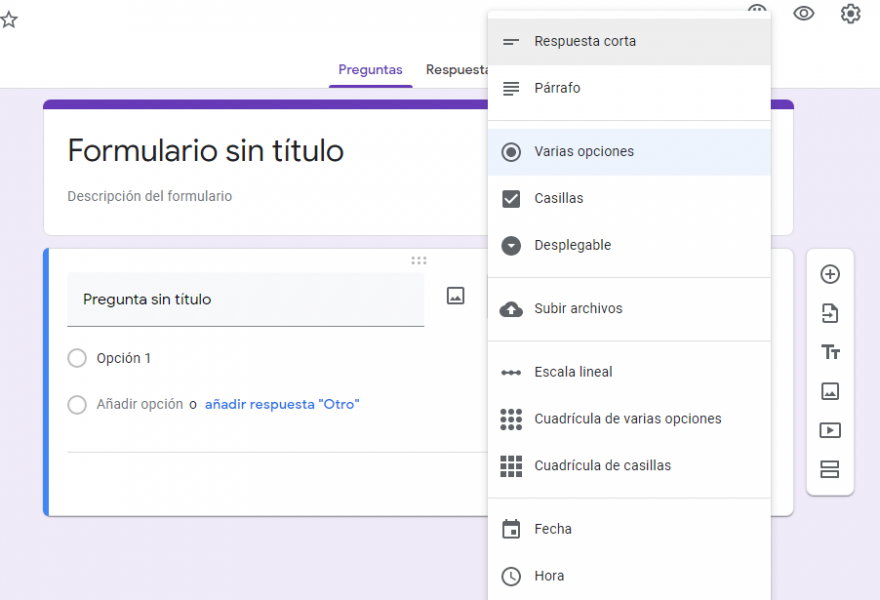Image resolution: width=880 pixels, height=600 pixels.
Task: Click añadir respuesta Otro link
Action: tap(282, 404)
